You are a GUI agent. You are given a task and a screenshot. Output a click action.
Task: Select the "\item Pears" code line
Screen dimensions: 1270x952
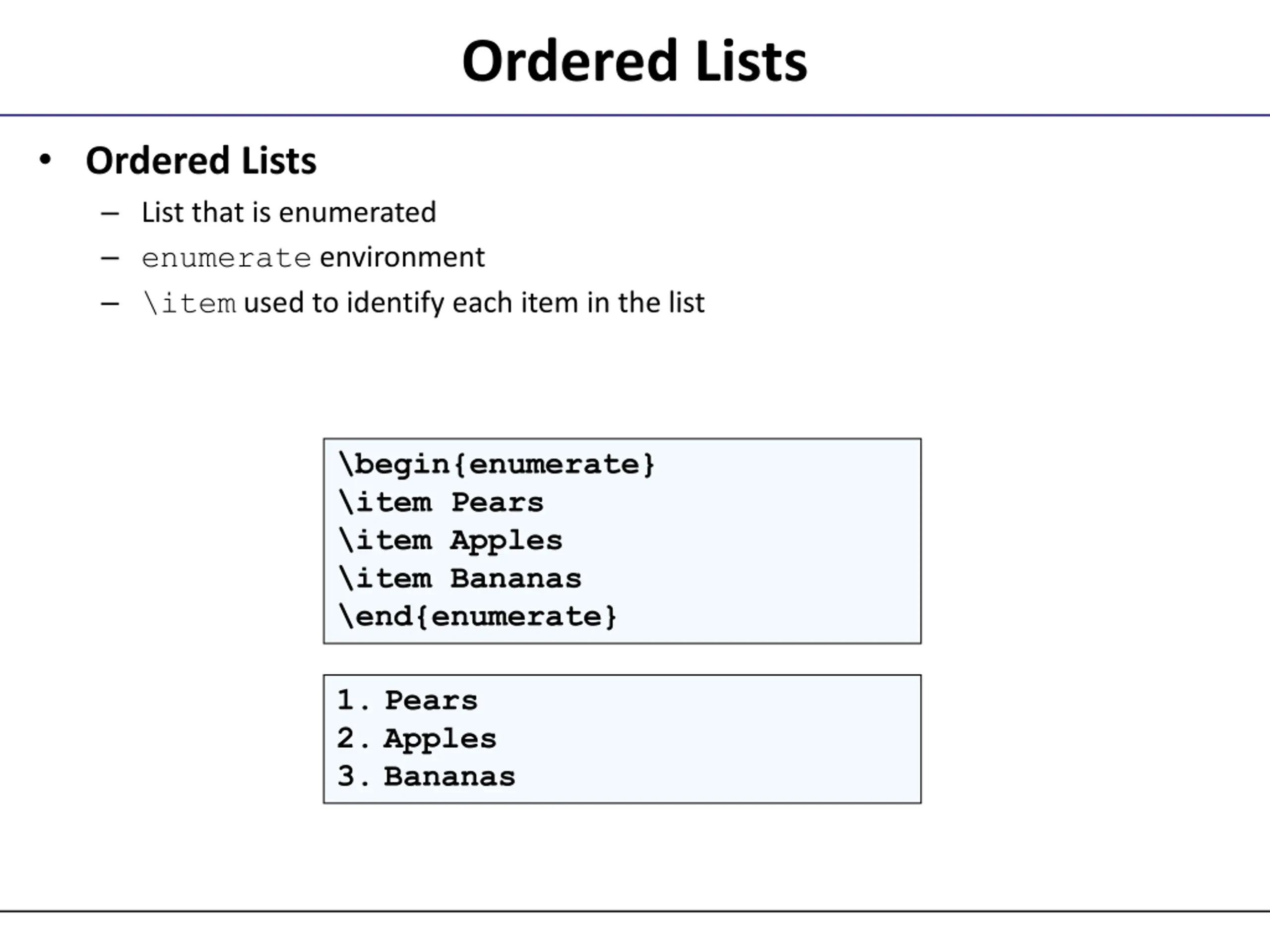click(x=441, y=502)
